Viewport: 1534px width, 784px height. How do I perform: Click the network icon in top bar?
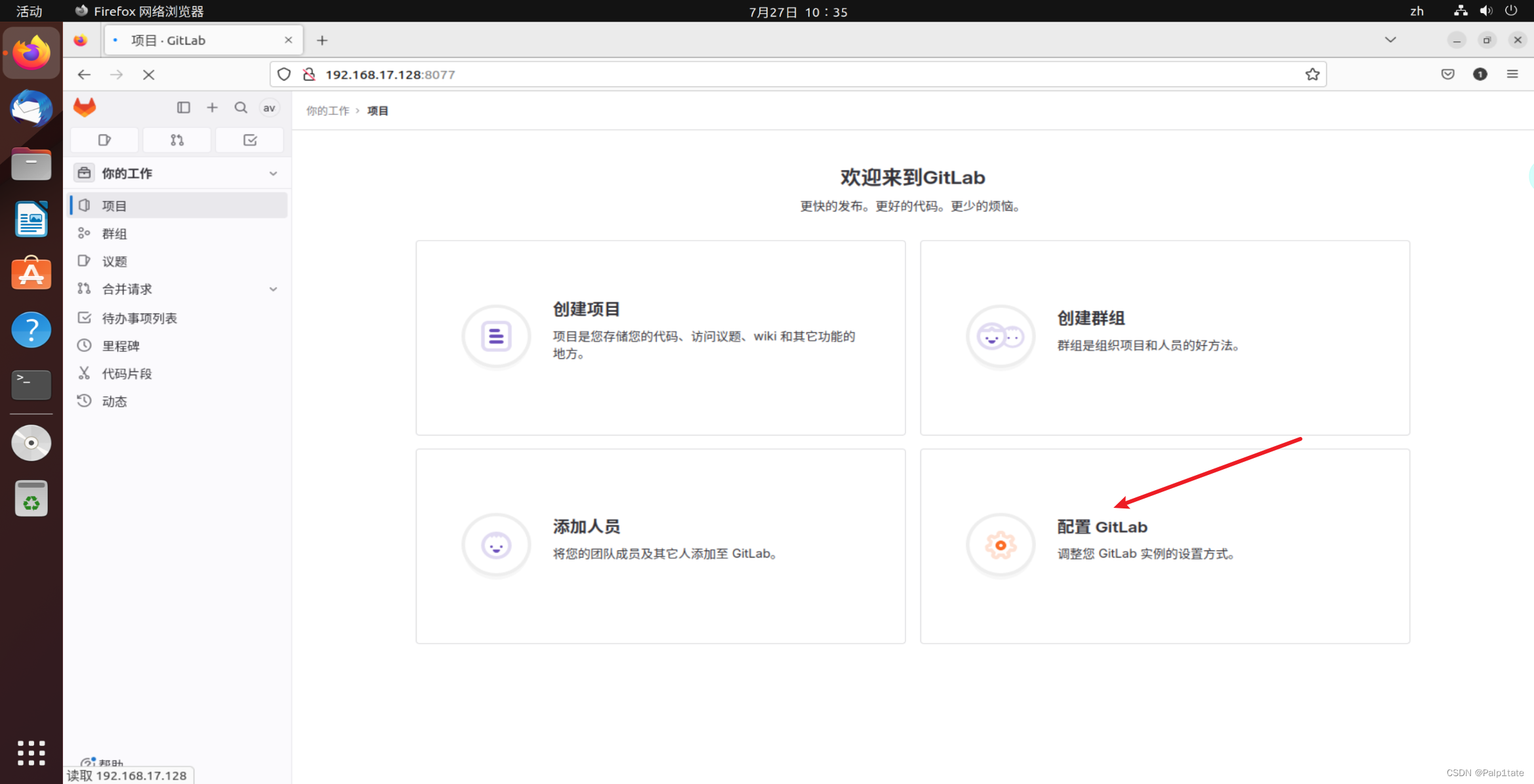point(1461,11)
